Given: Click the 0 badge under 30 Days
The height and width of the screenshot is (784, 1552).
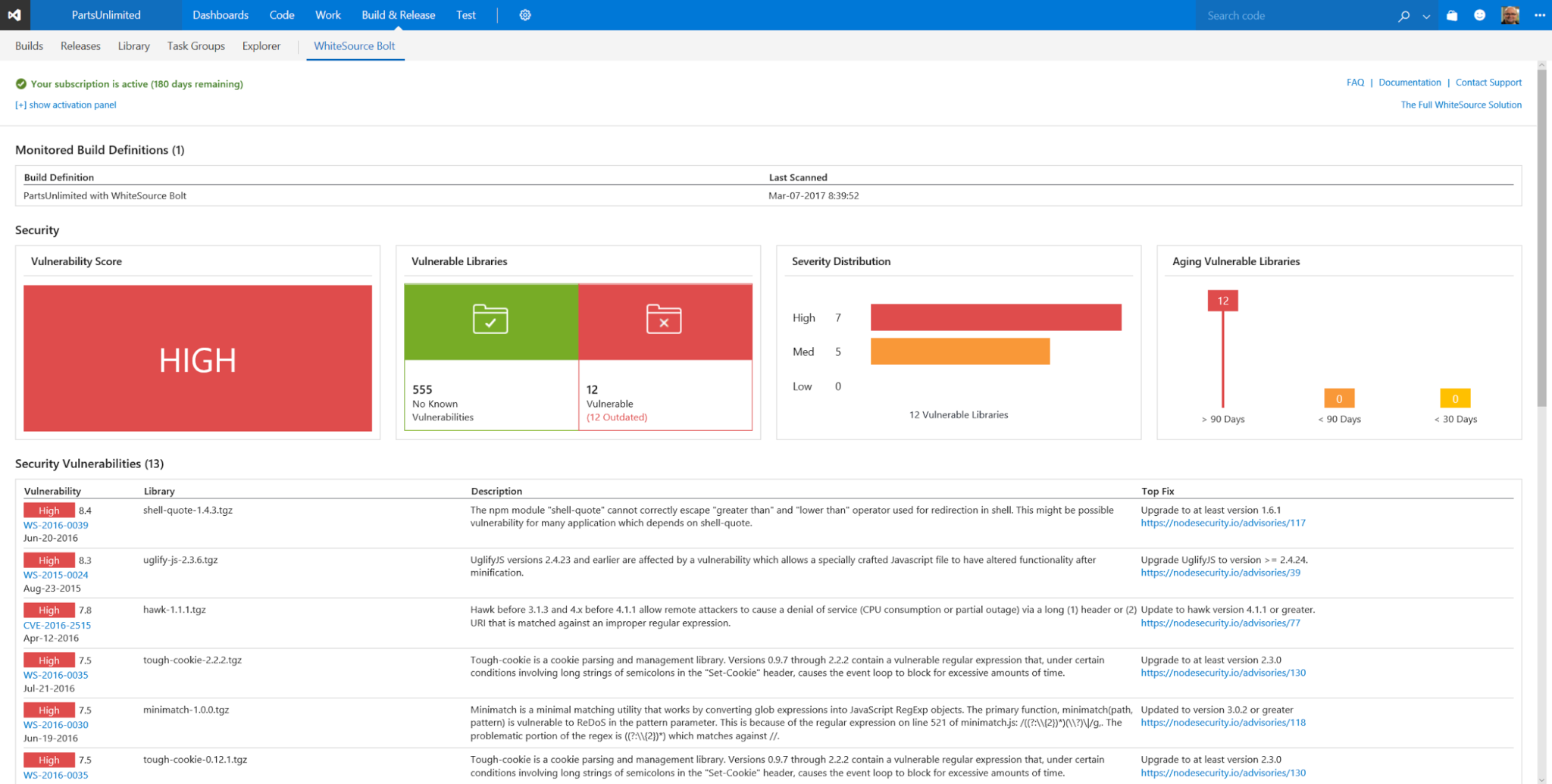Looking at the screenshot, I should click(1455, 398).
